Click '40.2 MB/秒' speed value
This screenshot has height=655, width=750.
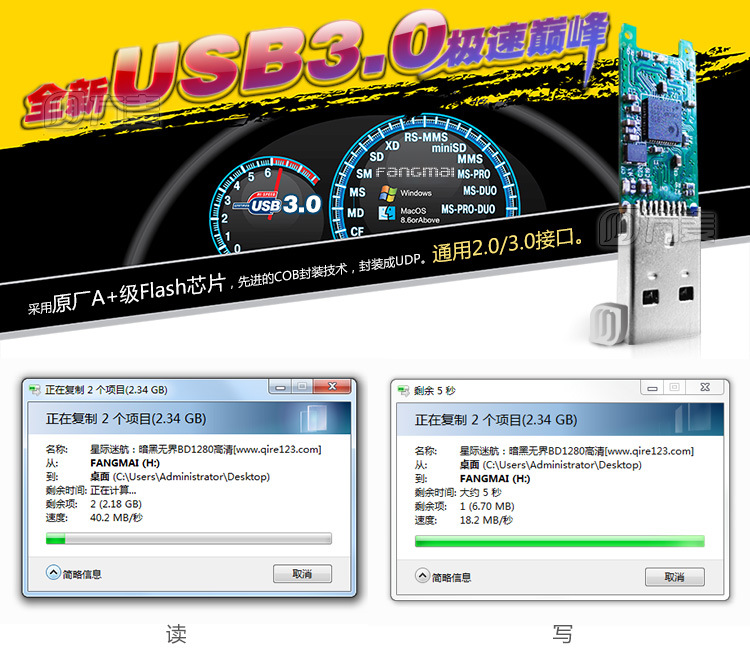(116, 518)
